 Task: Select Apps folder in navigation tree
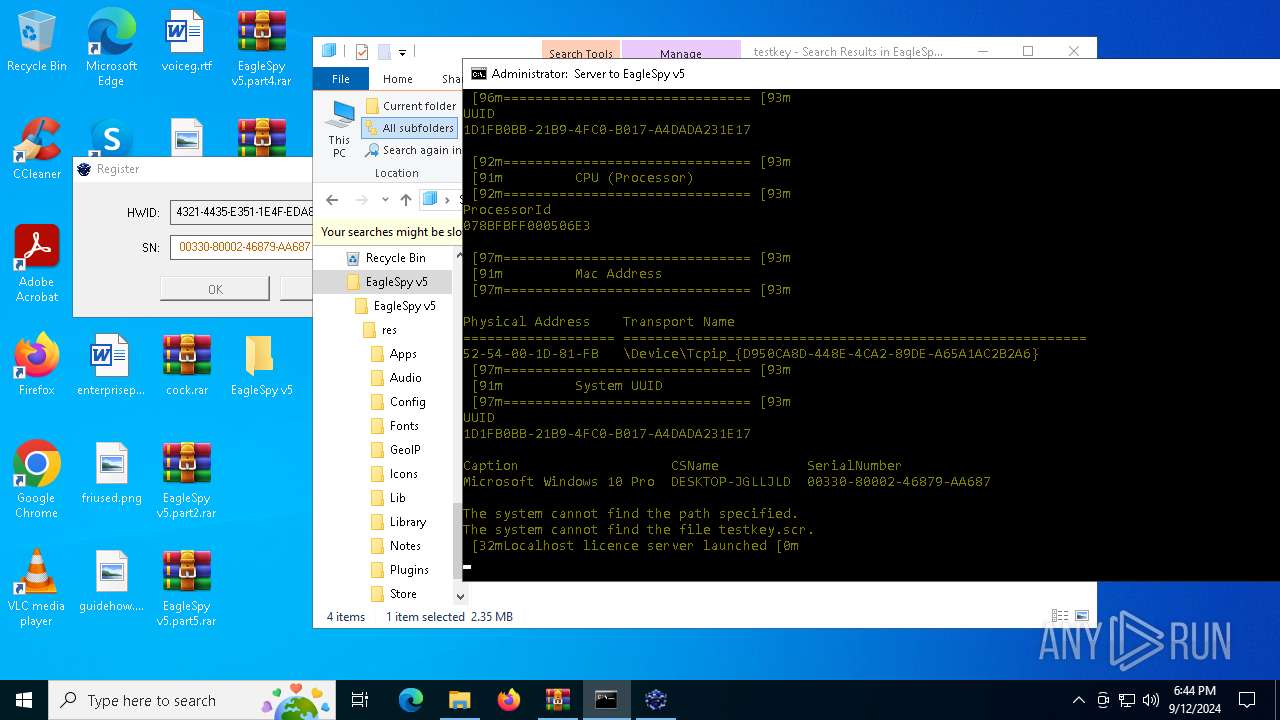403,354
